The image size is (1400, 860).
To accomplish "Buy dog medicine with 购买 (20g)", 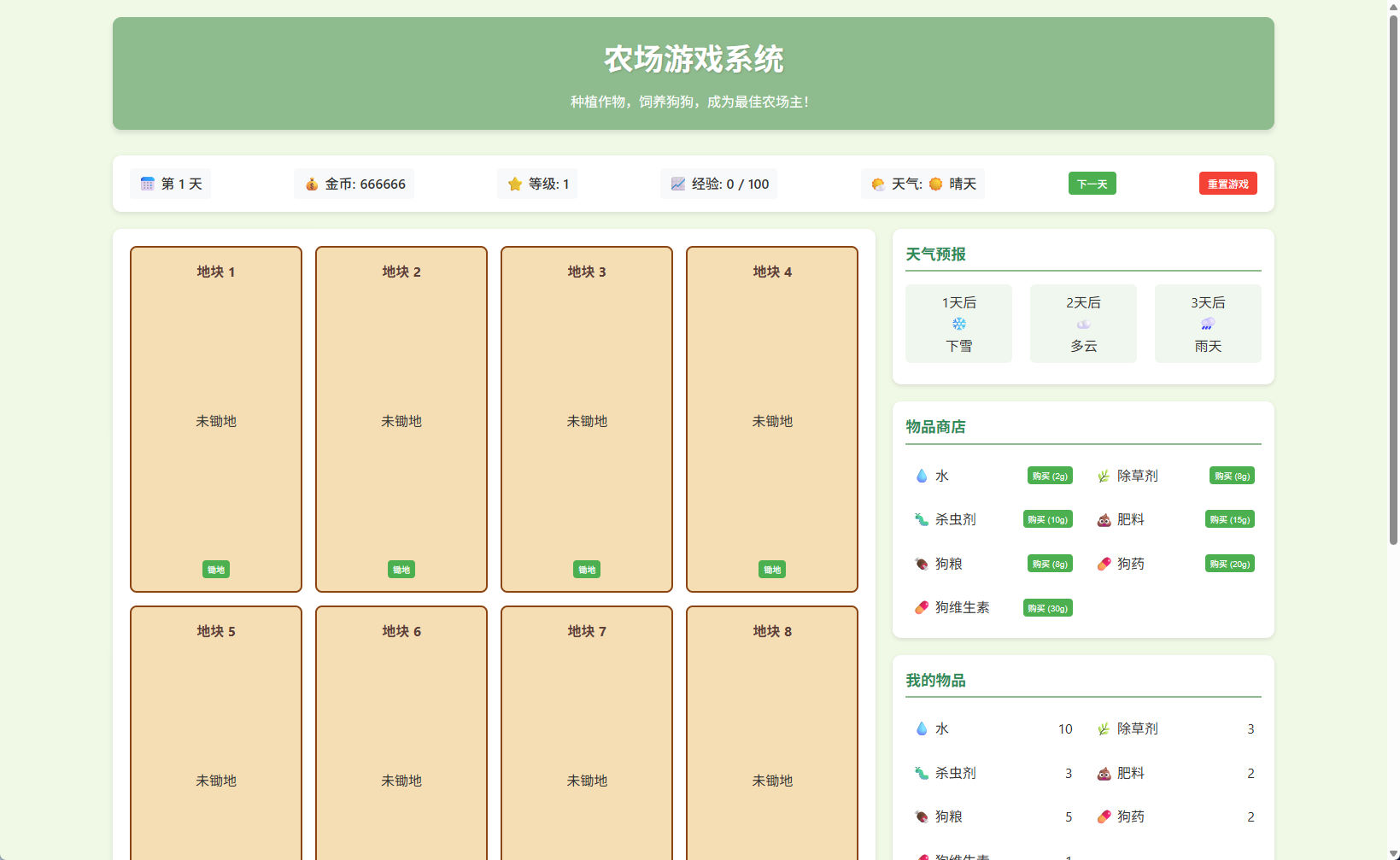I will [1230, 564].
